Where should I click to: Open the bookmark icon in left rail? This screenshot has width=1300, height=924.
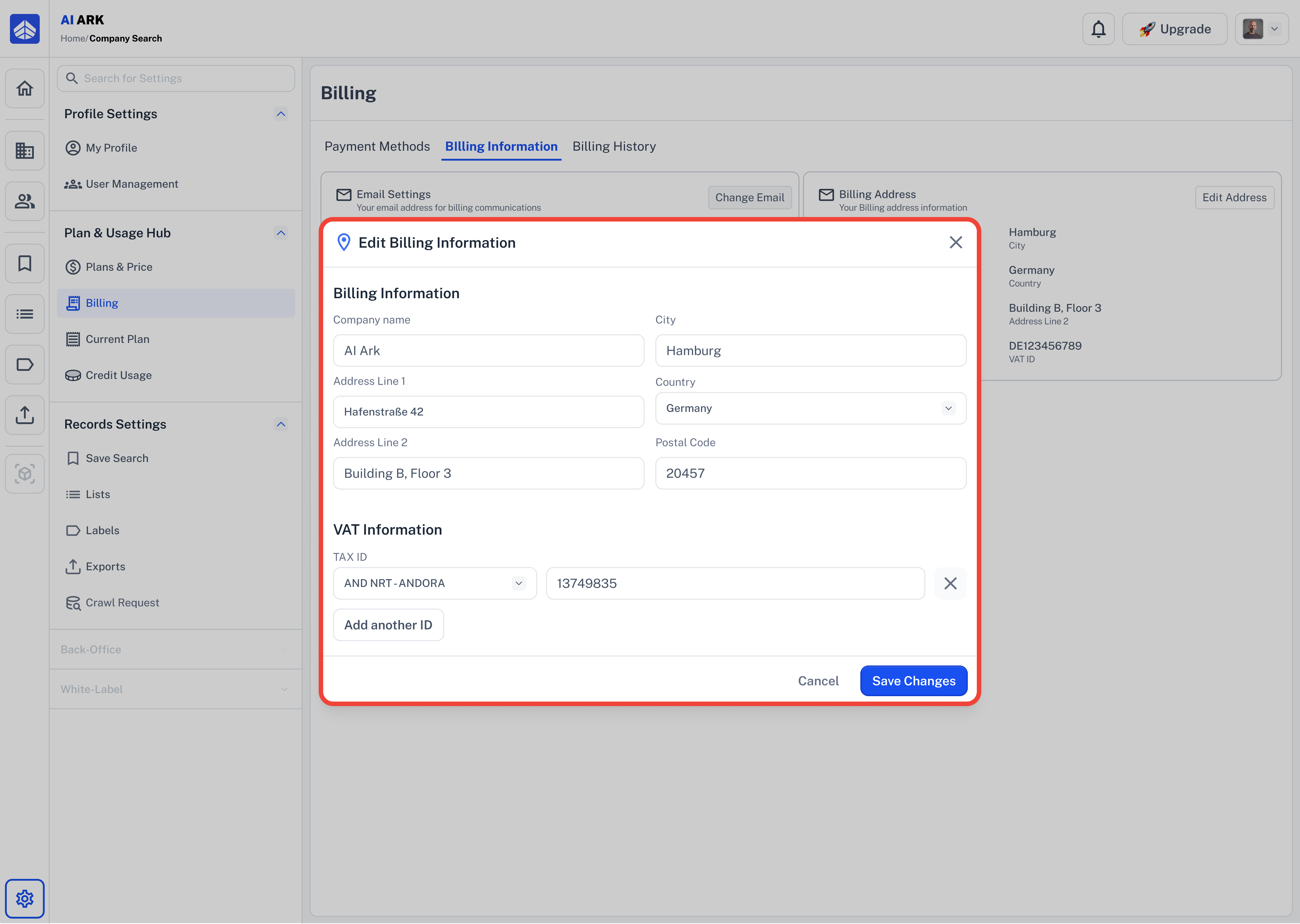point(24,263)
